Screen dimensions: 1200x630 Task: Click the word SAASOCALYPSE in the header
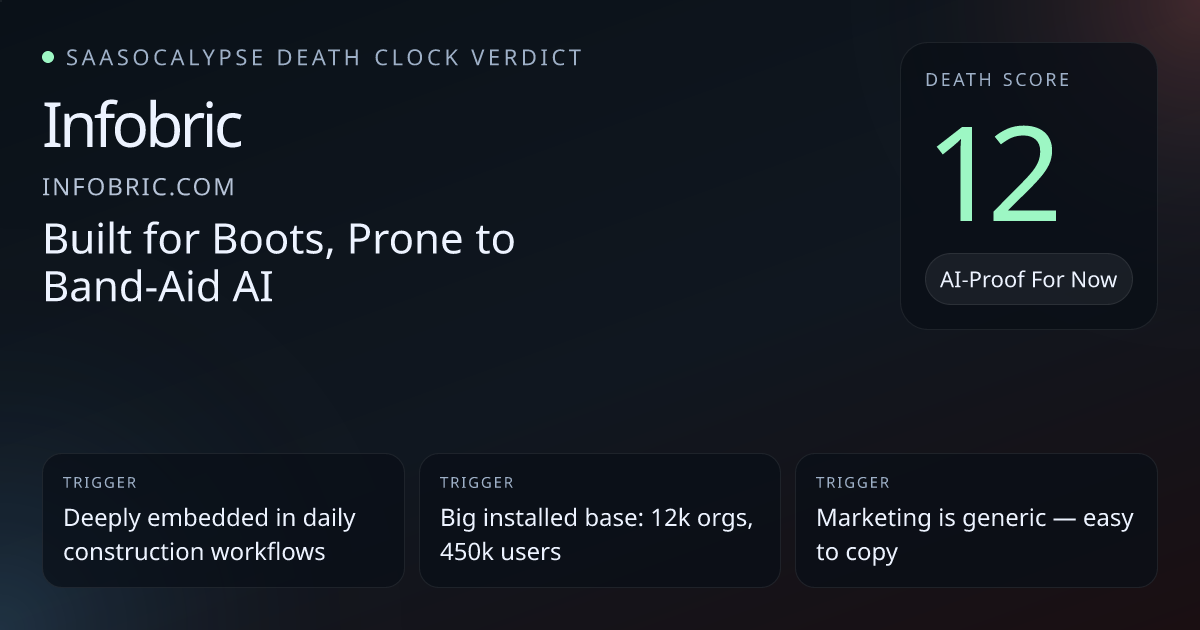point(165,57)
